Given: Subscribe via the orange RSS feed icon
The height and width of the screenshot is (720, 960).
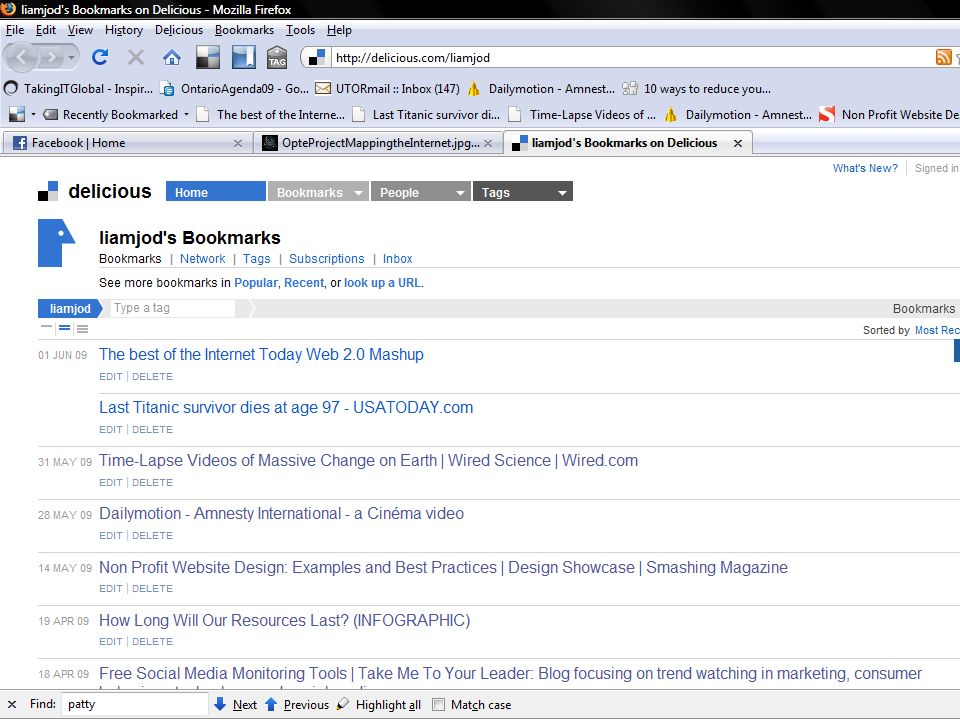Looking at the screenshot, I should pyautogui.click(x=943, y=58).
